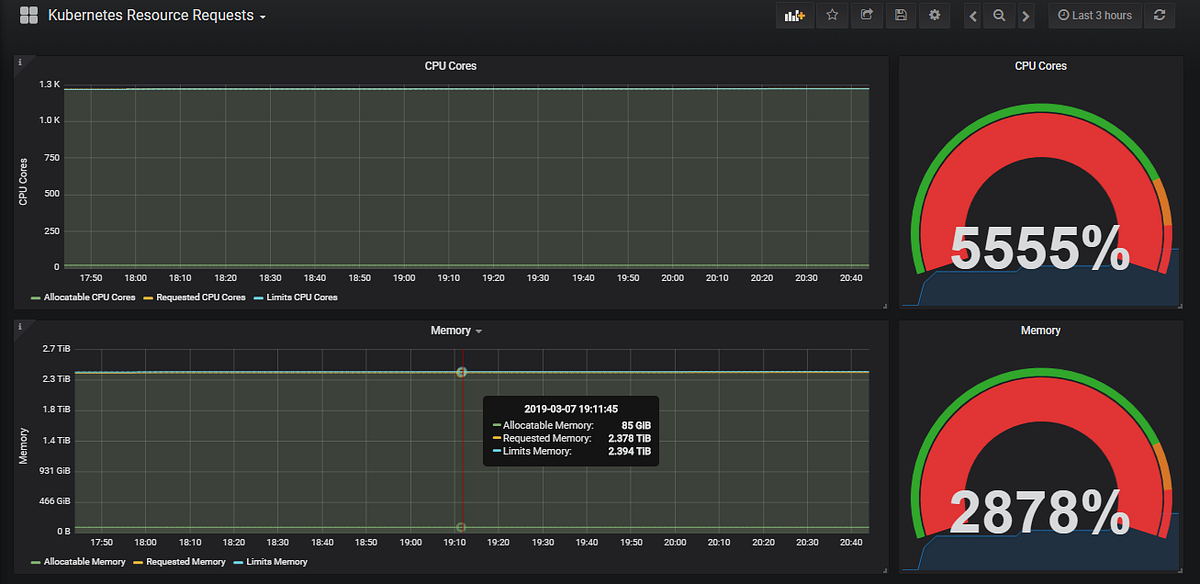The width and height of the screenshot is (1200, 584).
Task: Click the 2878% memory gauge arc
Action: click(x=1040, y=400)
